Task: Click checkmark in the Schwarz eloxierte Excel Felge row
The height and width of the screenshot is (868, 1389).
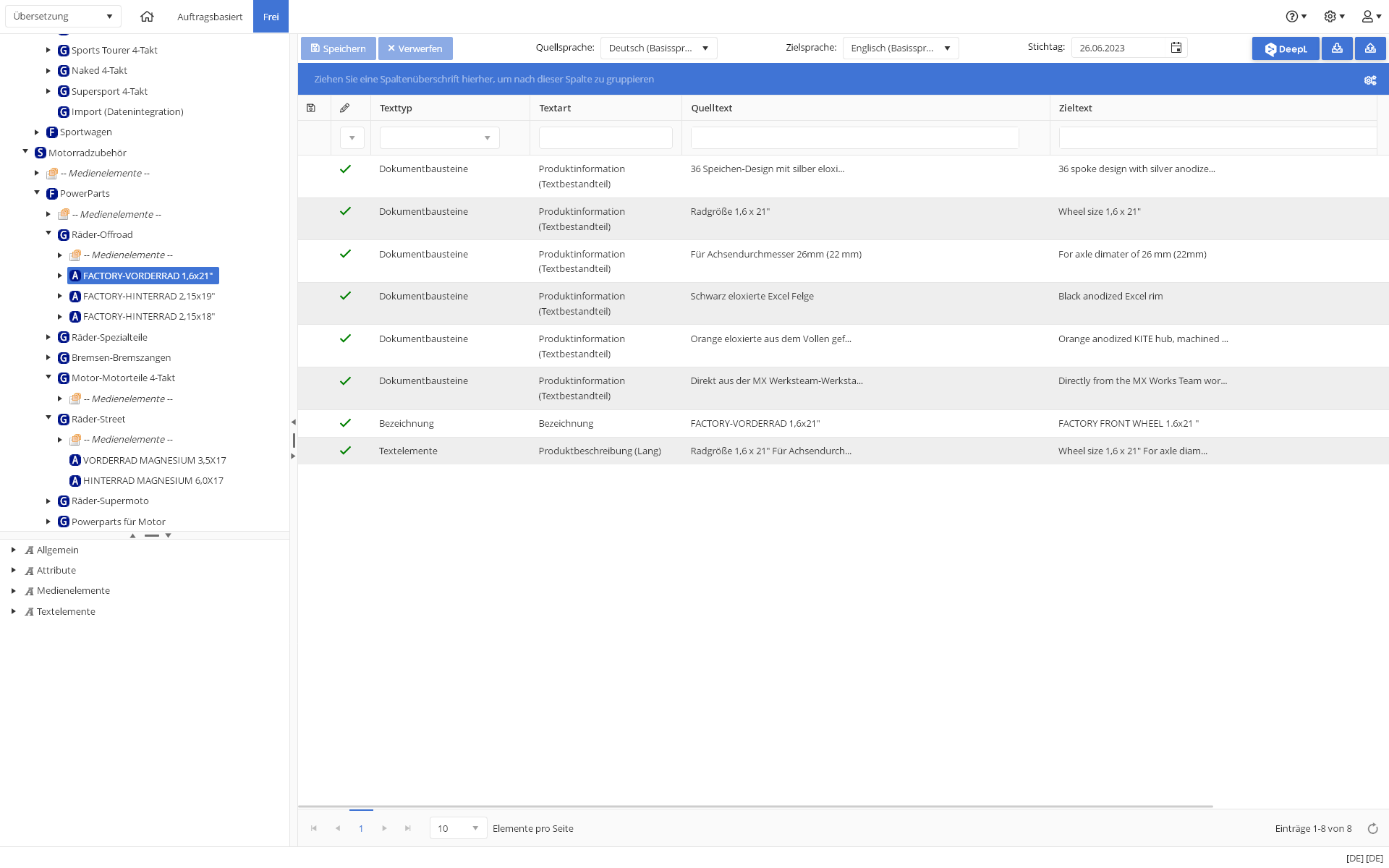Action: (x=345, y=296)
